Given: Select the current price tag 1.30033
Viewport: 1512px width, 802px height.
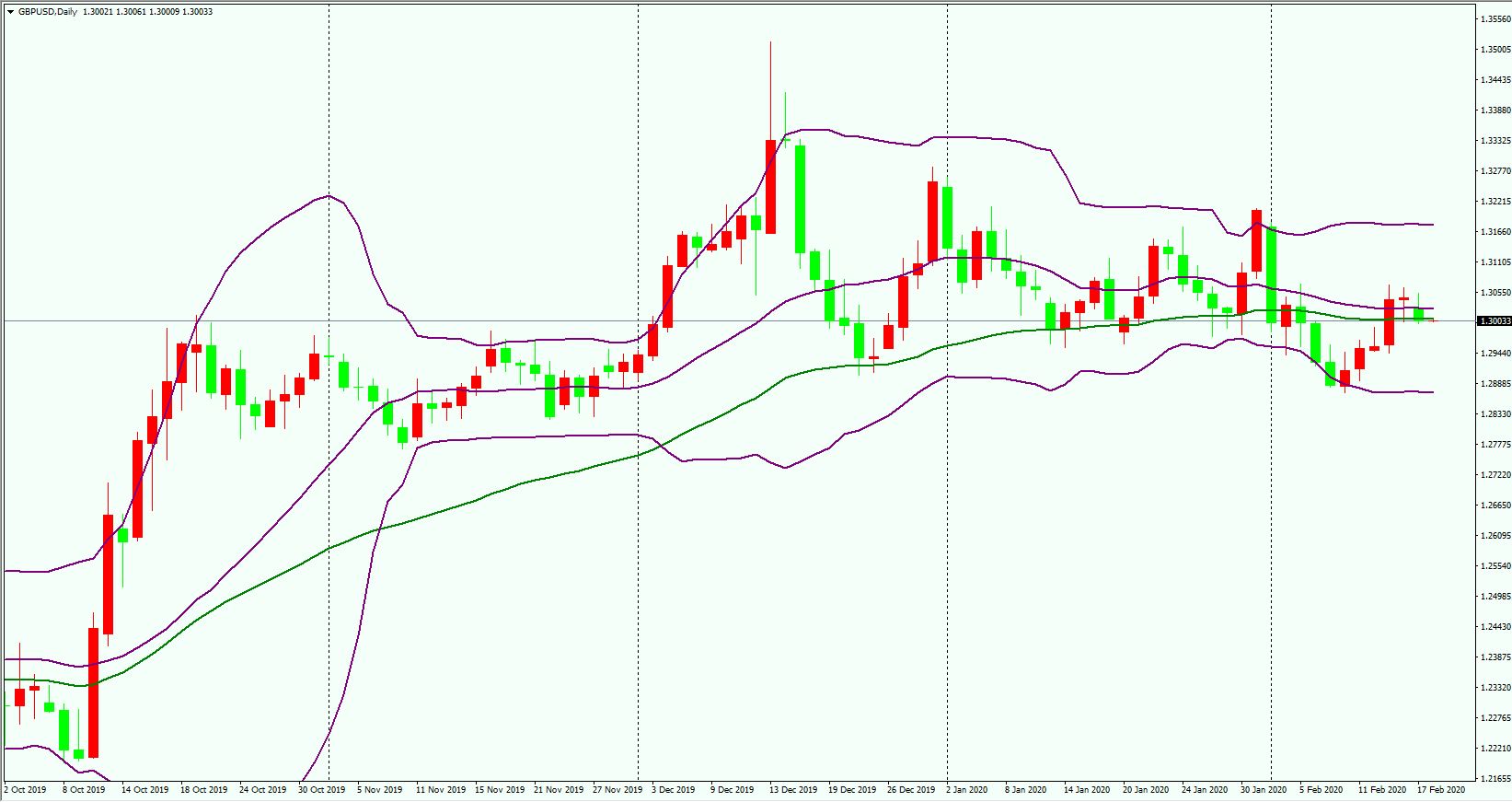Looking at the screenshot, I should 1495,321.
